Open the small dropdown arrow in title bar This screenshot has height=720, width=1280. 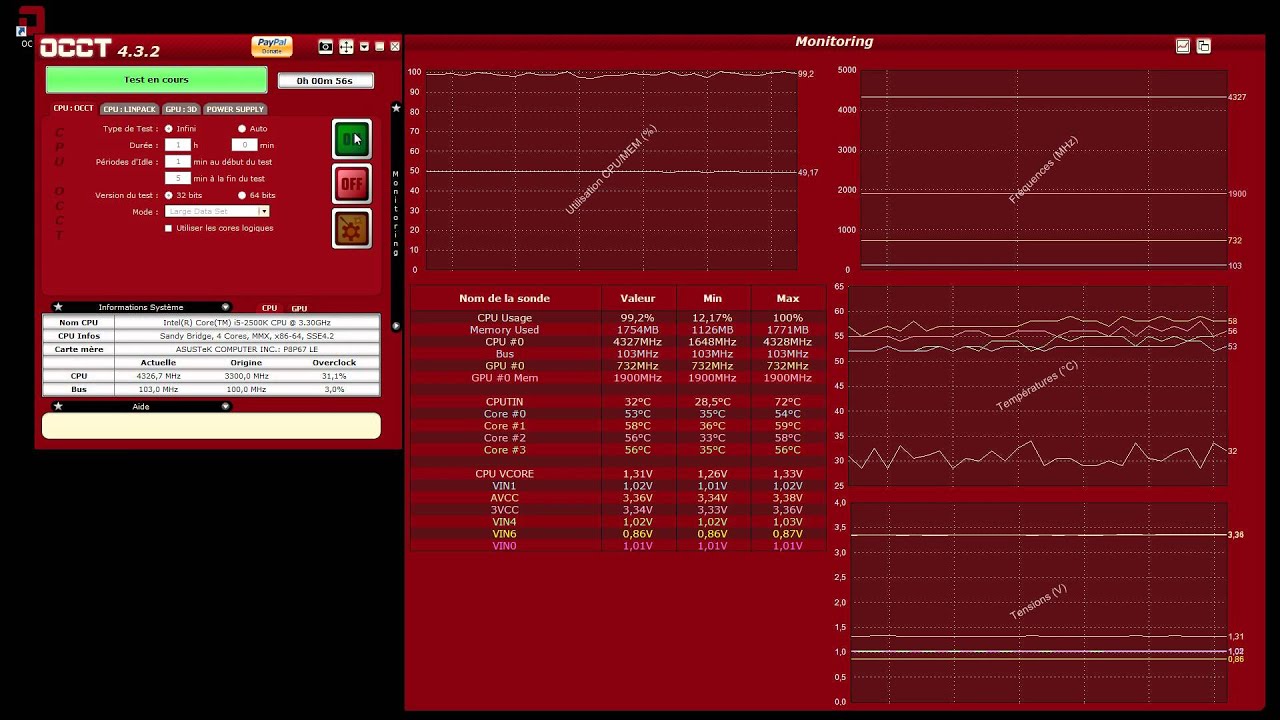[364, 47]
